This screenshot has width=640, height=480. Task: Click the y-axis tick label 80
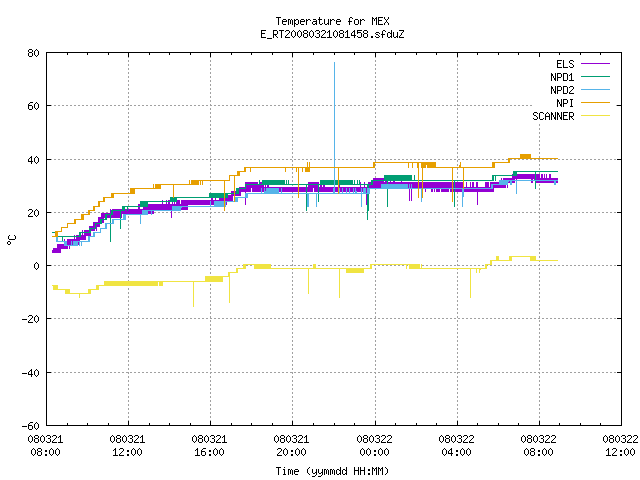[33, 53]
